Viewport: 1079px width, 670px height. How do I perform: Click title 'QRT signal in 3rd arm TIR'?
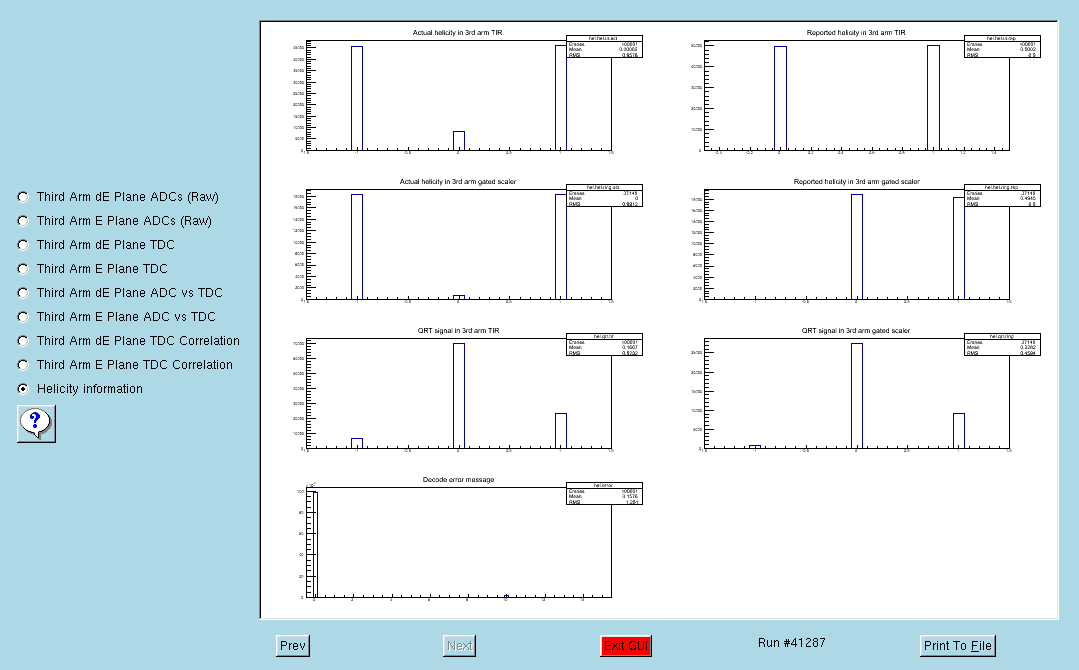pos(458,331)
